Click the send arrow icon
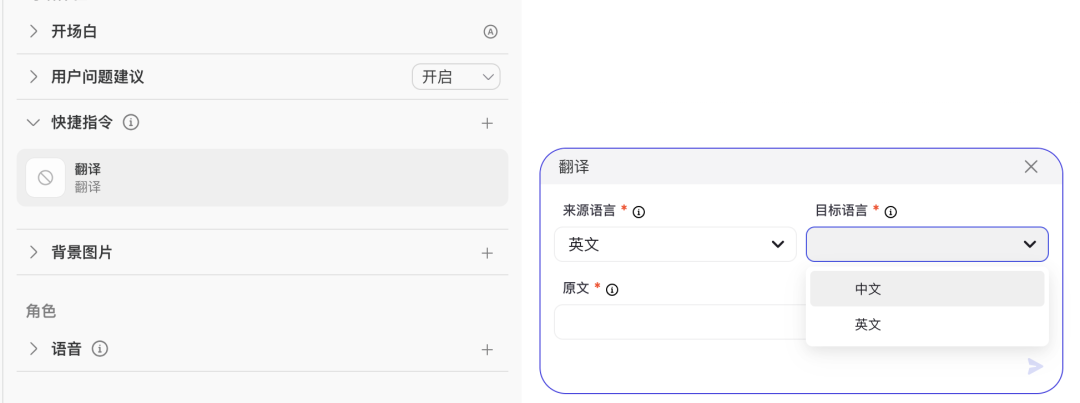The width and height of the screenshot is (1080, 403). (x=1035, y=366)
